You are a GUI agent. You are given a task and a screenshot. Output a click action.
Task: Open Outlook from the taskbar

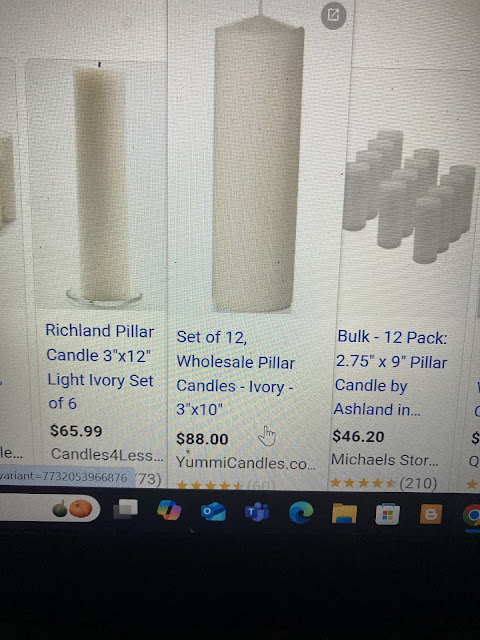pos(213,511)
